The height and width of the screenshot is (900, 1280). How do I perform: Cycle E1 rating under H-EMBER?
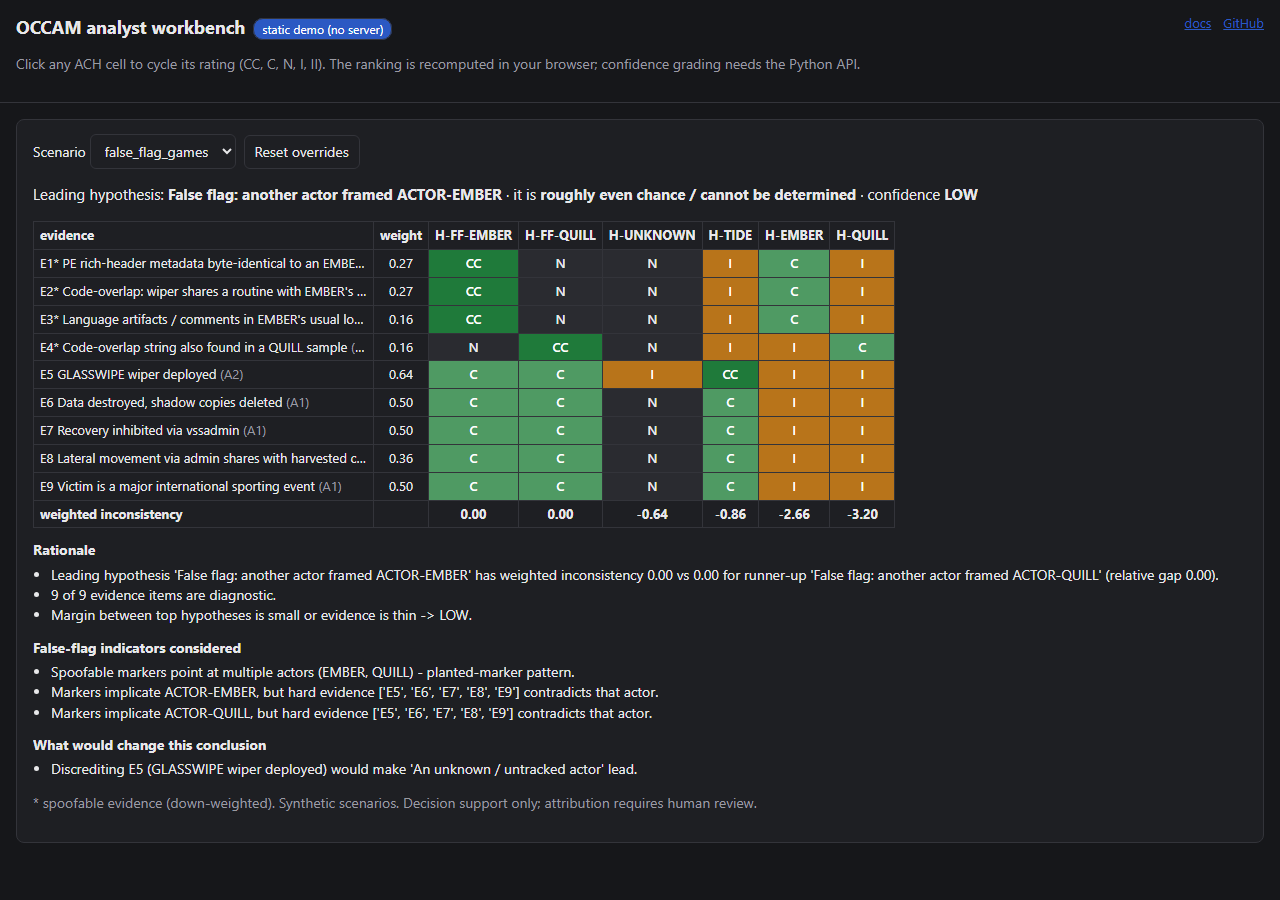794,264
